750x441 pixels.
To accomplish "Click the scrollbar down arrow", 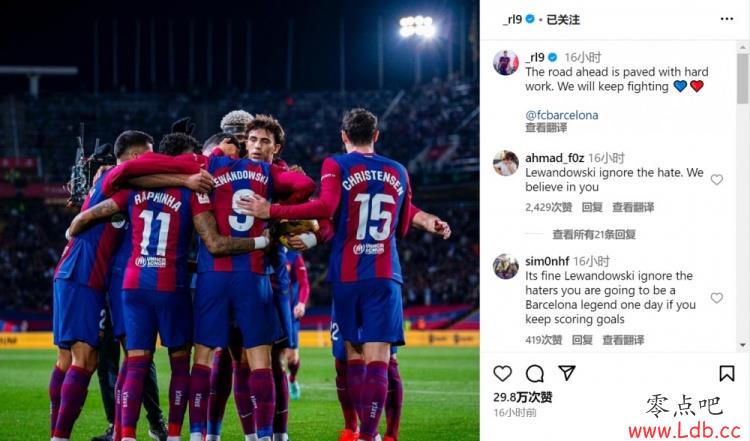I will pyautogui.click(x=742, y=344).
